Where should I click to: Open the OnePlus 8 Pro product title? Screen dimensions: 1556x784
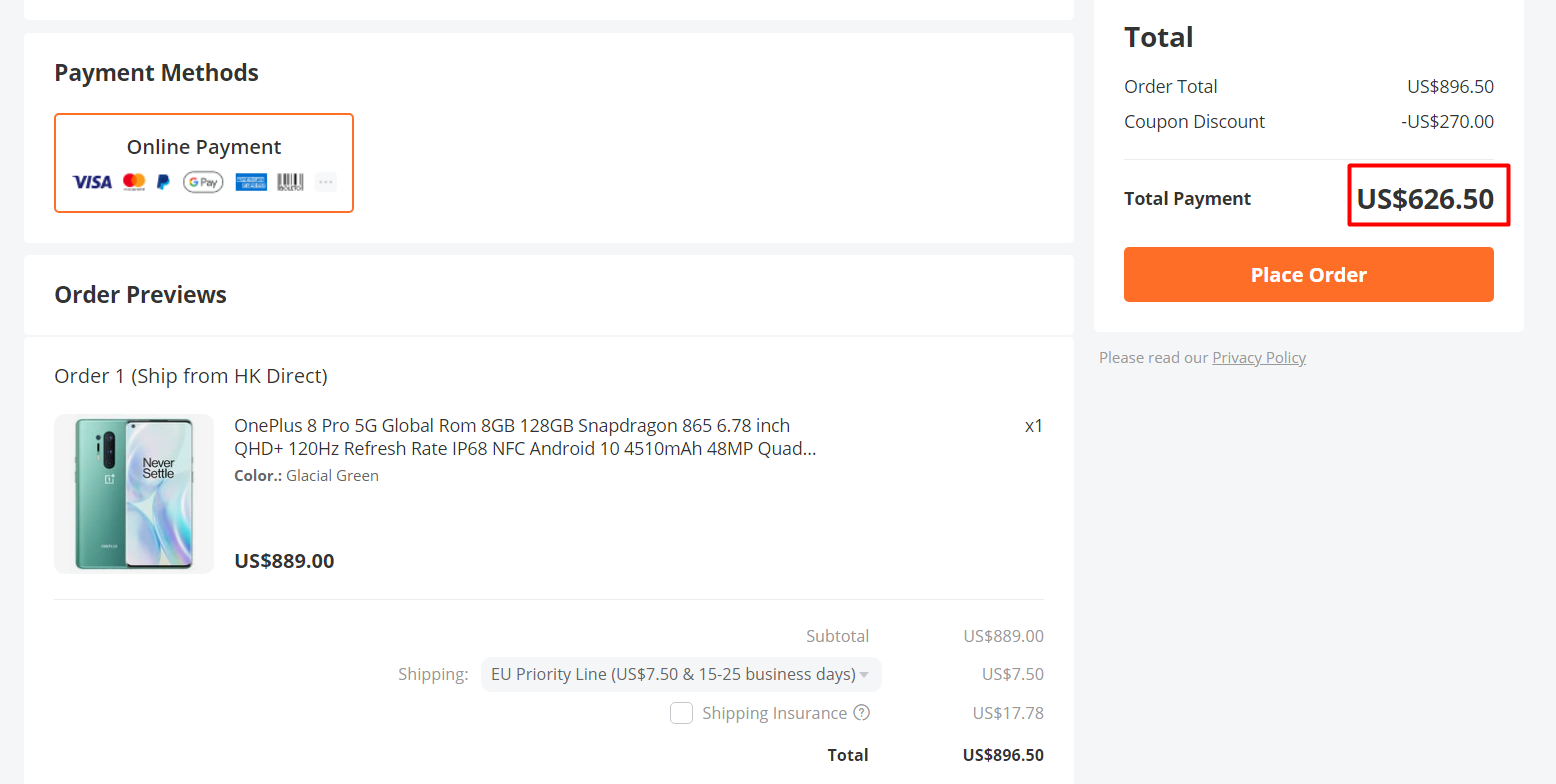point(525,437)
